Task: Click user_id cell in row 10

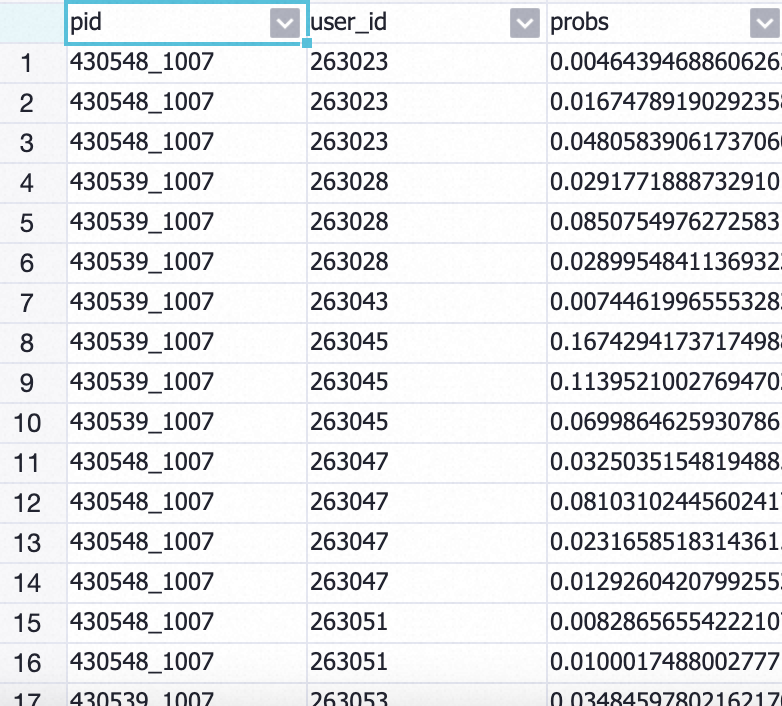Action: [x=427, y=423]
